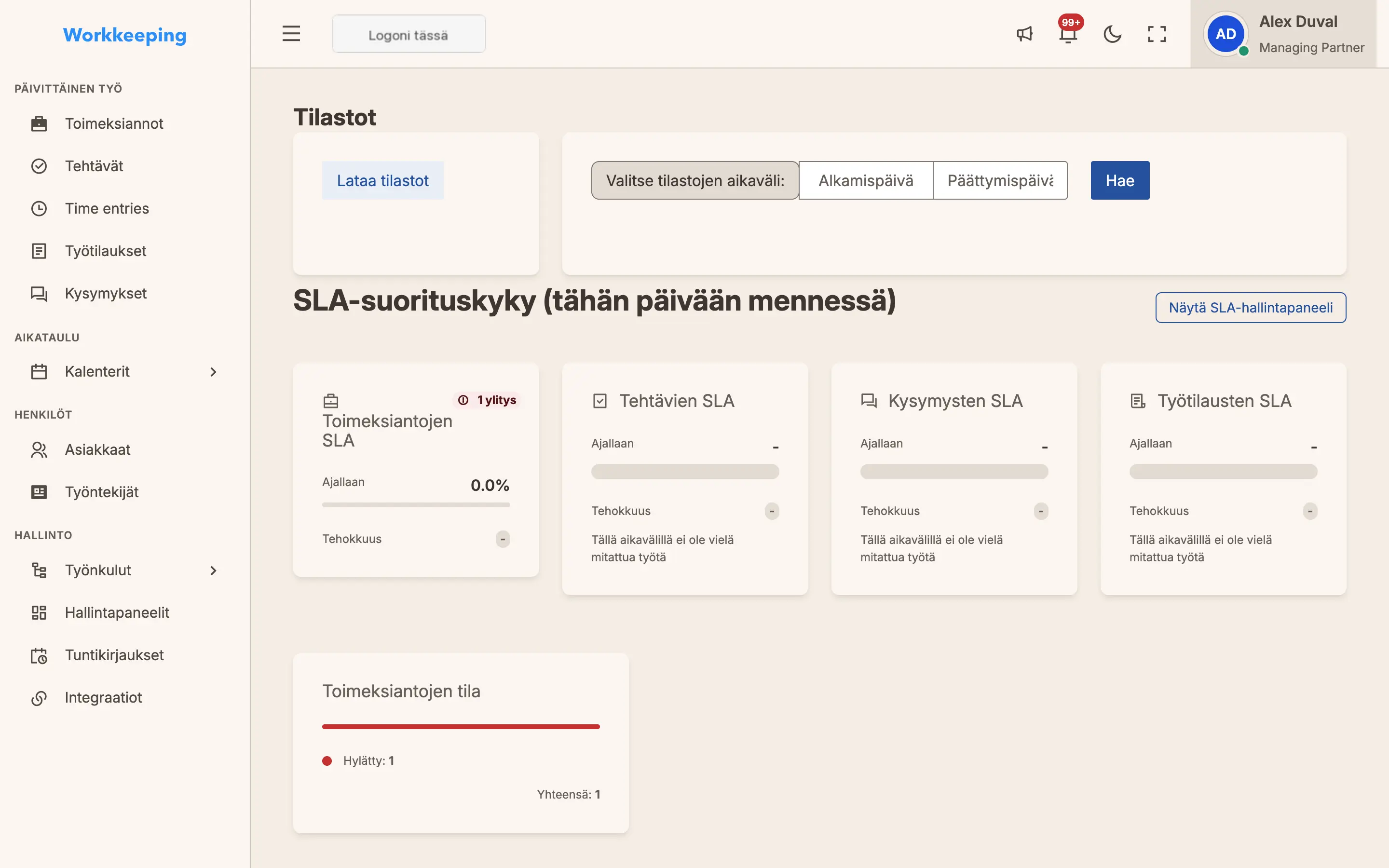The height and width of the screenshot is (868, 1389).
Task: Expand the Kalenterit submenu chevron
Action: coord(213,372)
